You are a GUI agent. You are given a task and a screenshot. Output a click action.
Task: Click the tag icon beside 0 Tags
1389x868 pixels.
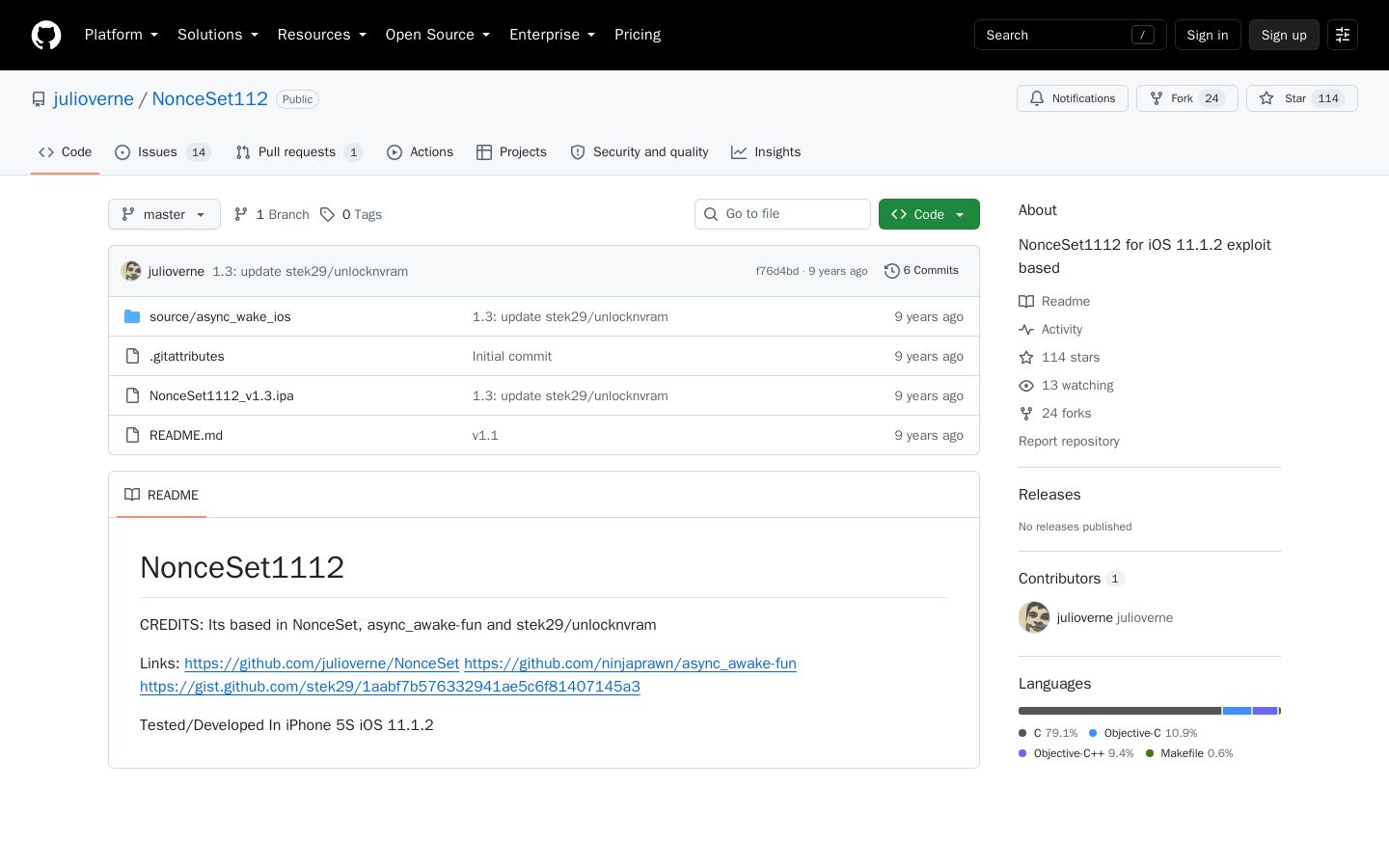tap(328, 214)
